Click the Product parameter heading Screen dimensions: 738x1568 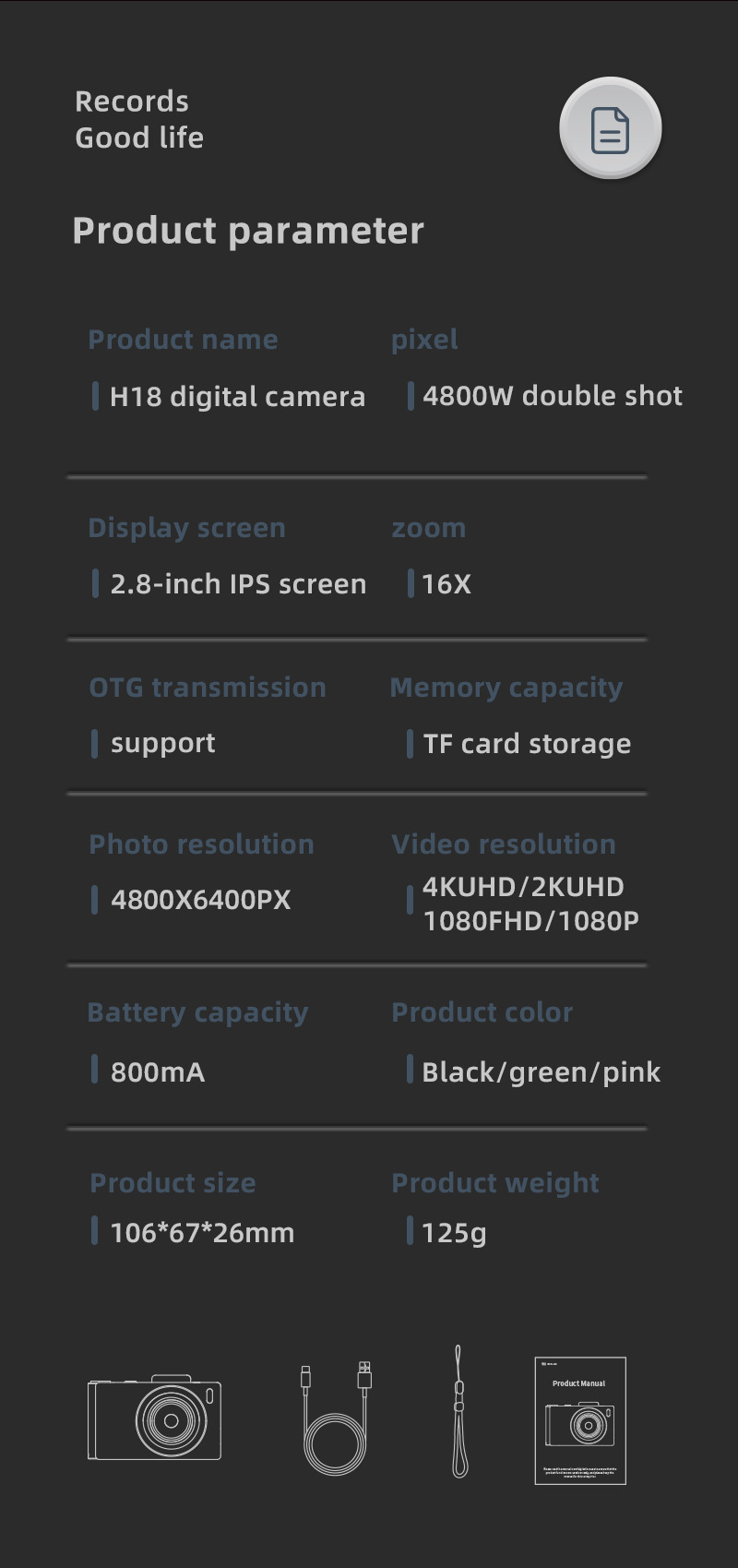pos(248,231)
